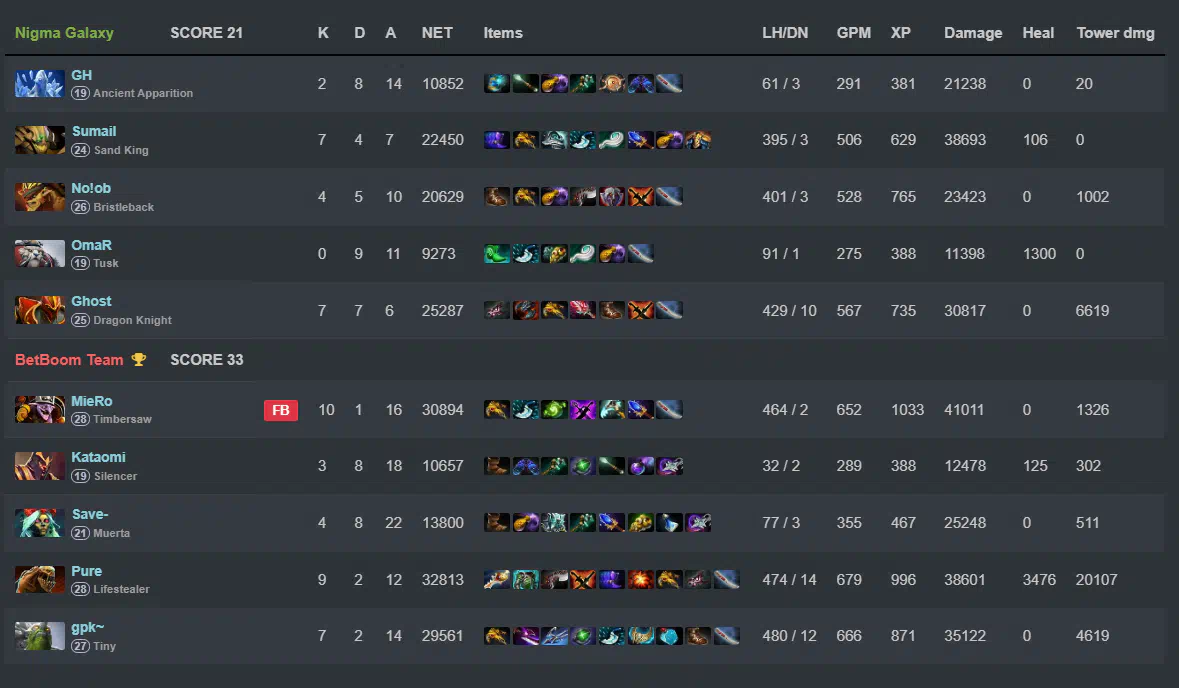Click the green Tranquil Boots in OmaR's row
The image size is (1179, 688).
(496, 253)
